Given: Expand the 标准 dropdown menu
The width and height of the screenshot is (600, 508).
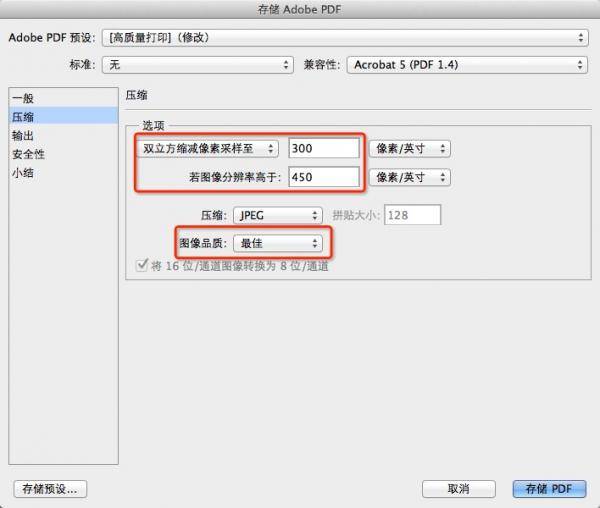Looking at the screenshot, I should click(x=199, y=64).
